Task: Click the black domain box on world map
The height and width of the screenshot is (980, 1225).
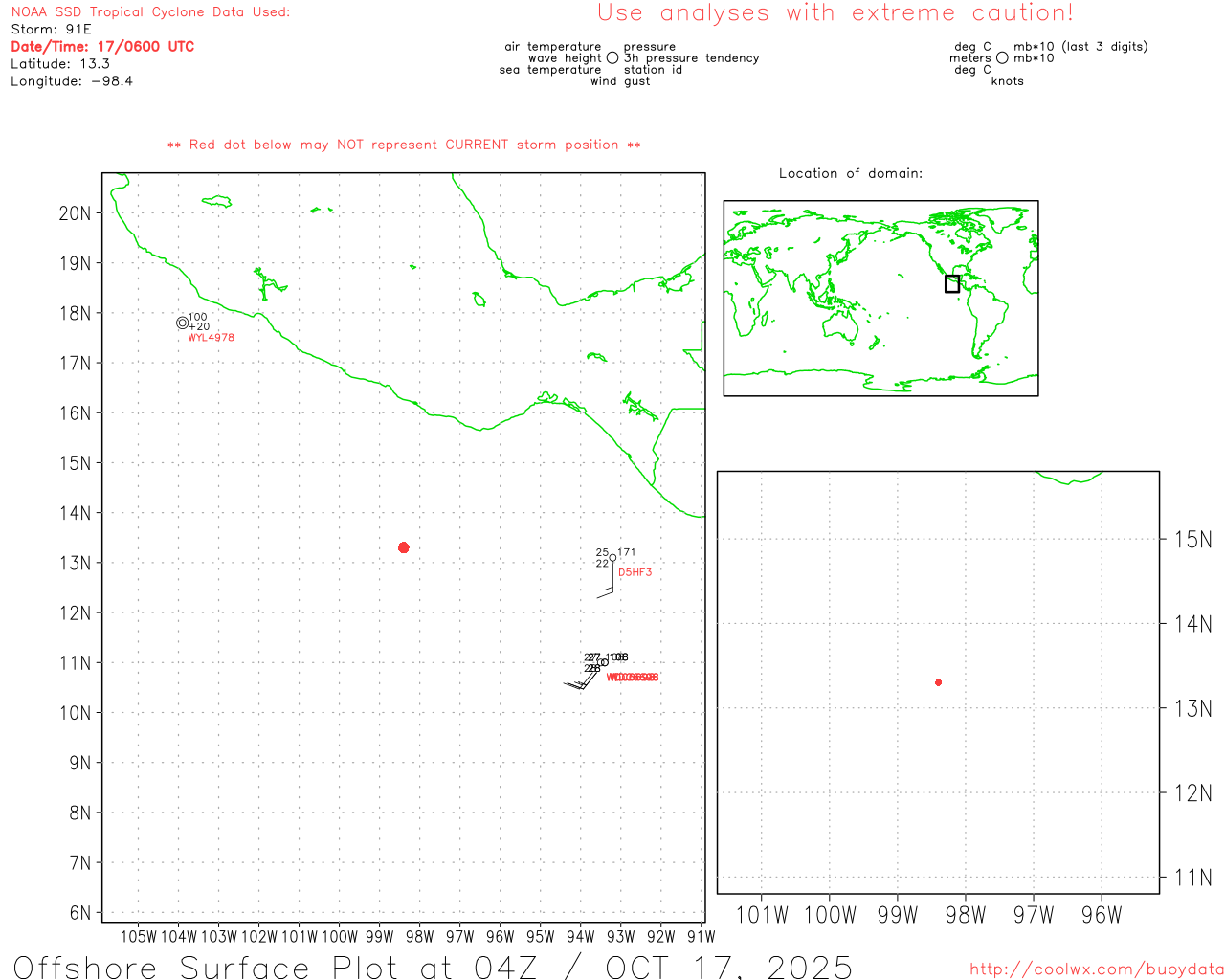Action: coord(951,283)
